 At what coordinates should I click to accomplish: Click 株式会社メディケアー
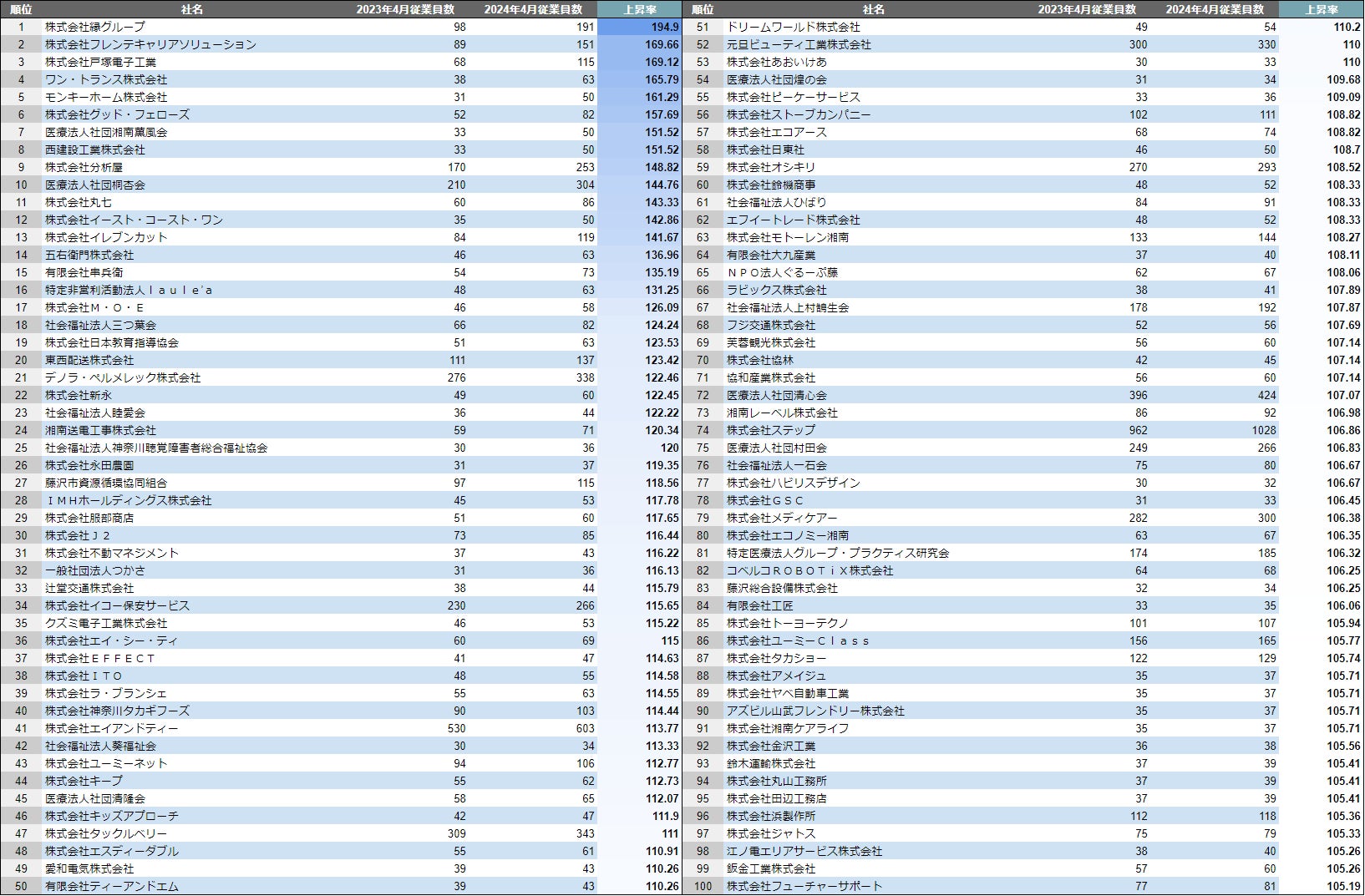[x=782, y=518]
